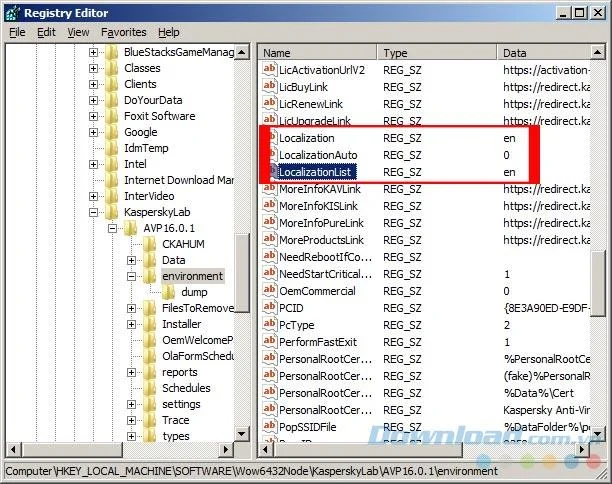
Task: Click the string icon beside PCID
Action: pyautogui.click(x=269, y=308)
